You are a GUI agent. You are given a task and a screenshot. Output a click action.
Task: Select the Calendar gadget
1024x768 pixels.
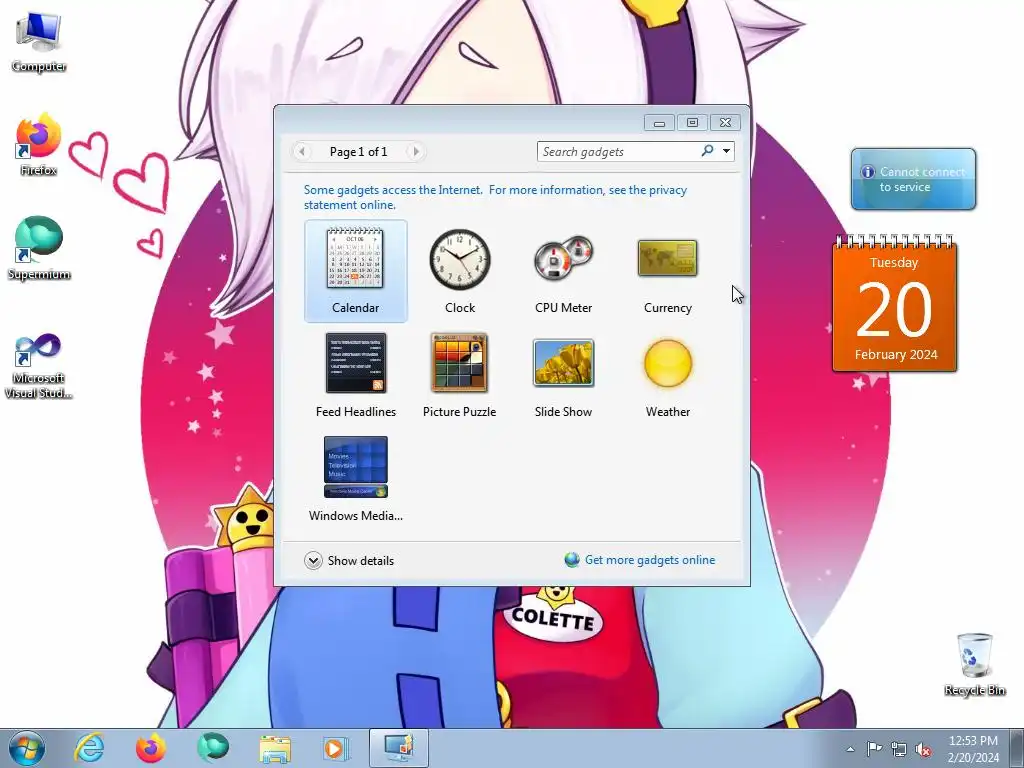point(355,271)
